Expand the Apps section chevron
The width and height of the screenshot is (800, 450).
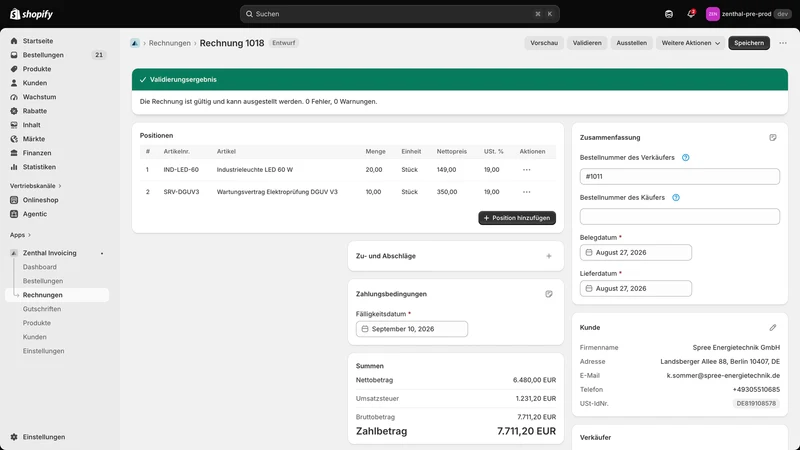coord(29,235)
